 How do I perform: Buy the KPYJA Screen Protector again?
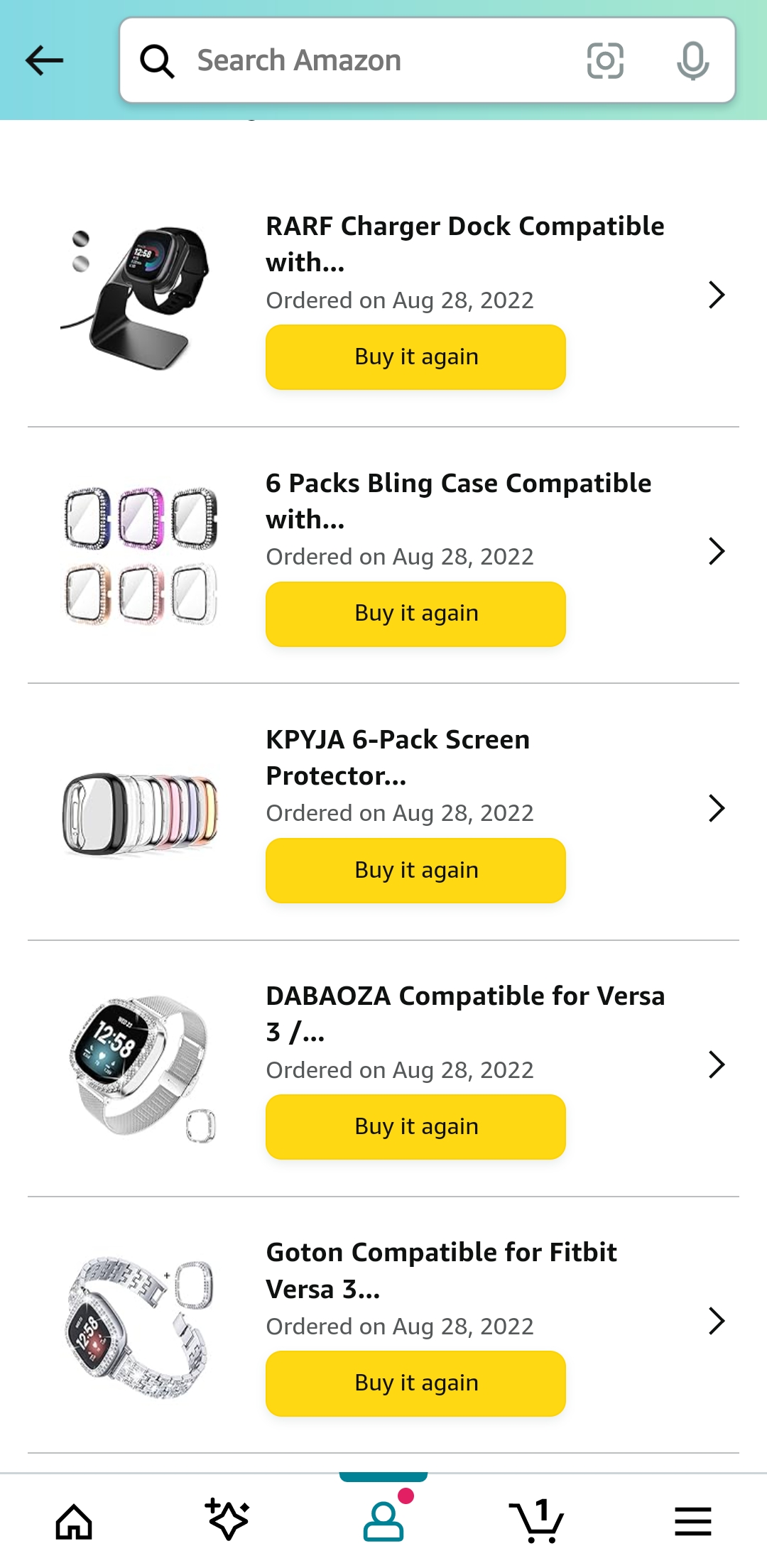tap(415, 871)
